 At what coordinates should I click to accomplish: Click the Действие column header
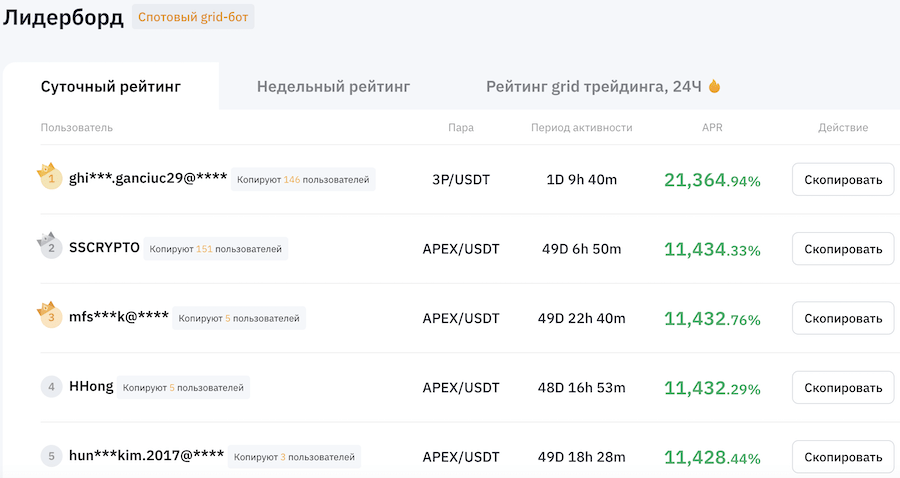[843, 127]
